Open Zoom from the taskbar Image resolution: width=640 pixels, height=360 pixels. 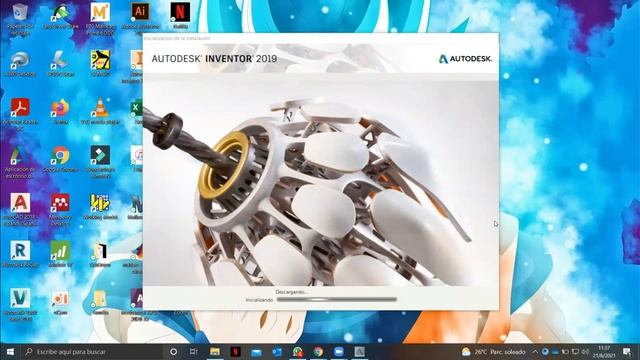(x=339, y=351)
